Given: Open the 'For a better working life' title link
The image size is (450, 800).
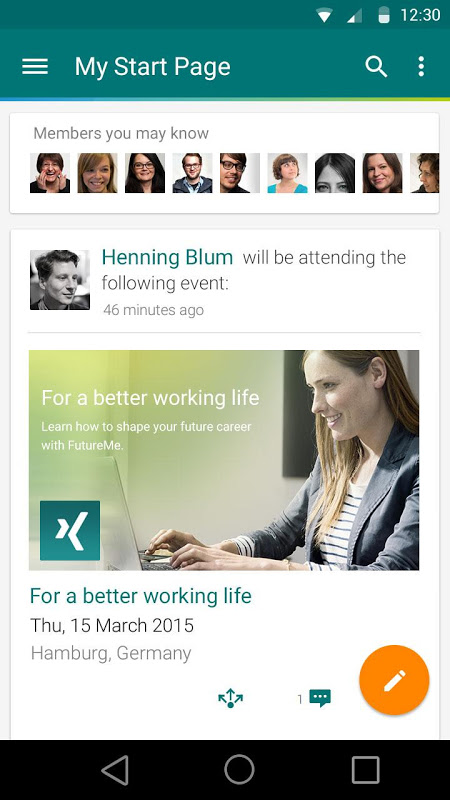Looking at the screenshot, I should pos(141,596).
